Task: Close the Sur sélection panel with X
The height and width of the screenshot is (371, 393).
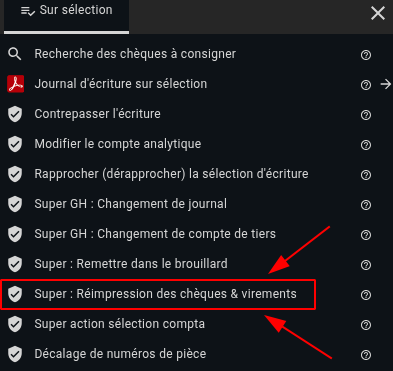Action: (378, 13)
